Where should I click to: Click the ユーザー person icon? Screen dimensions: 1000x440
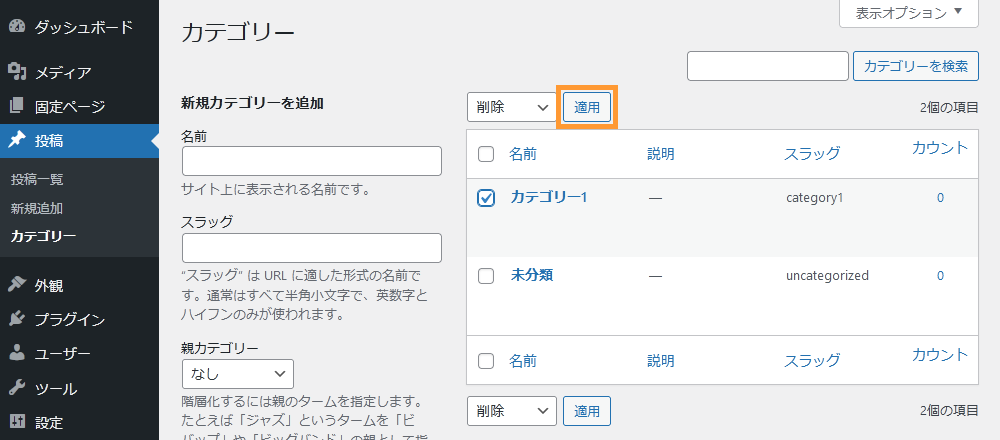point(17,354)
